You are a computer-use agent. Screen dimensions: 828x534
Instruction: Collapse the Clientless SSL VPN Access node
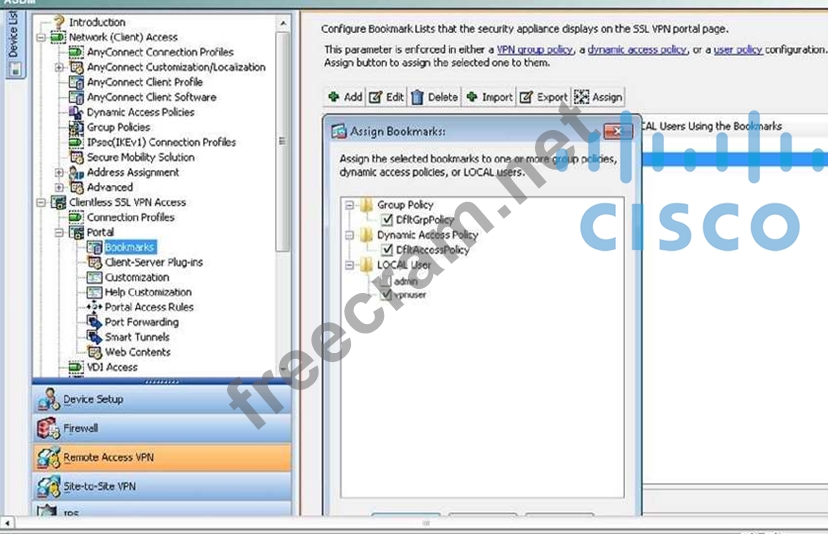coord(41,202)
